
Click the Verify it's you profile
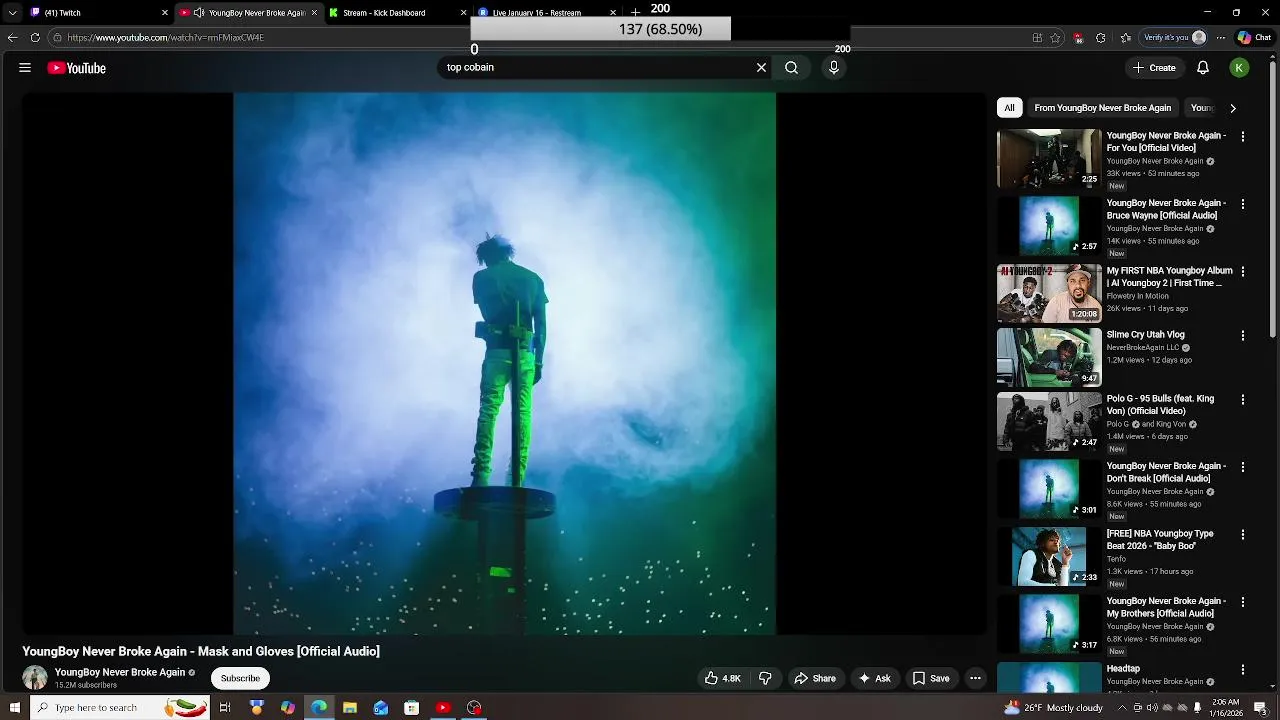click(1175, 38)
